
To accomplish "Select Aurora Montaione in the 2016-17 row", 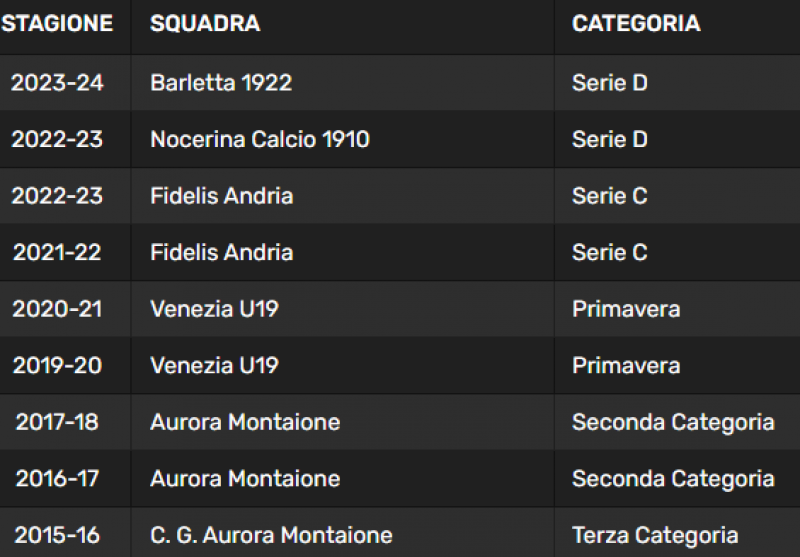I will 245,479.
